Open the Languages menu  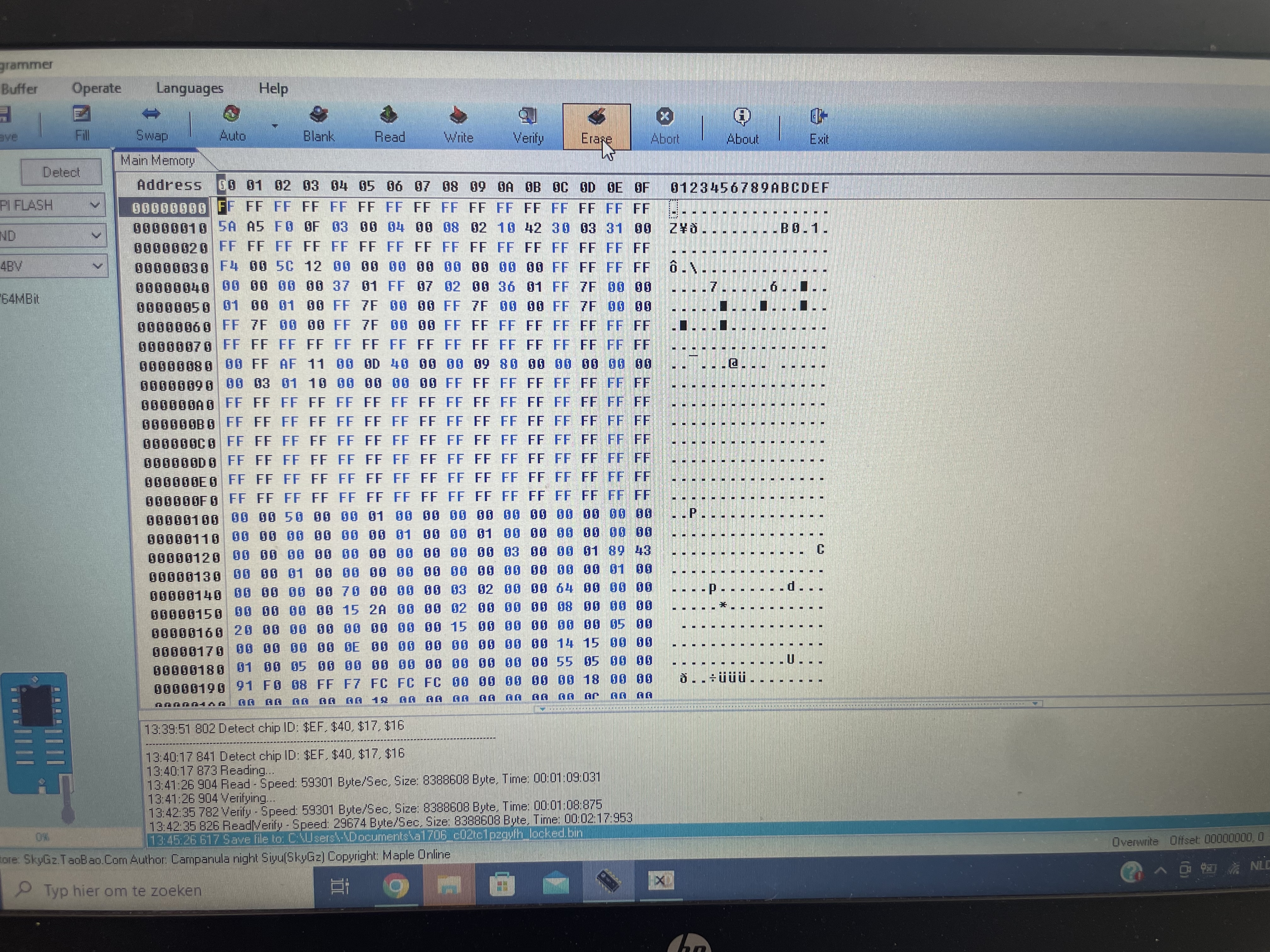190,88
